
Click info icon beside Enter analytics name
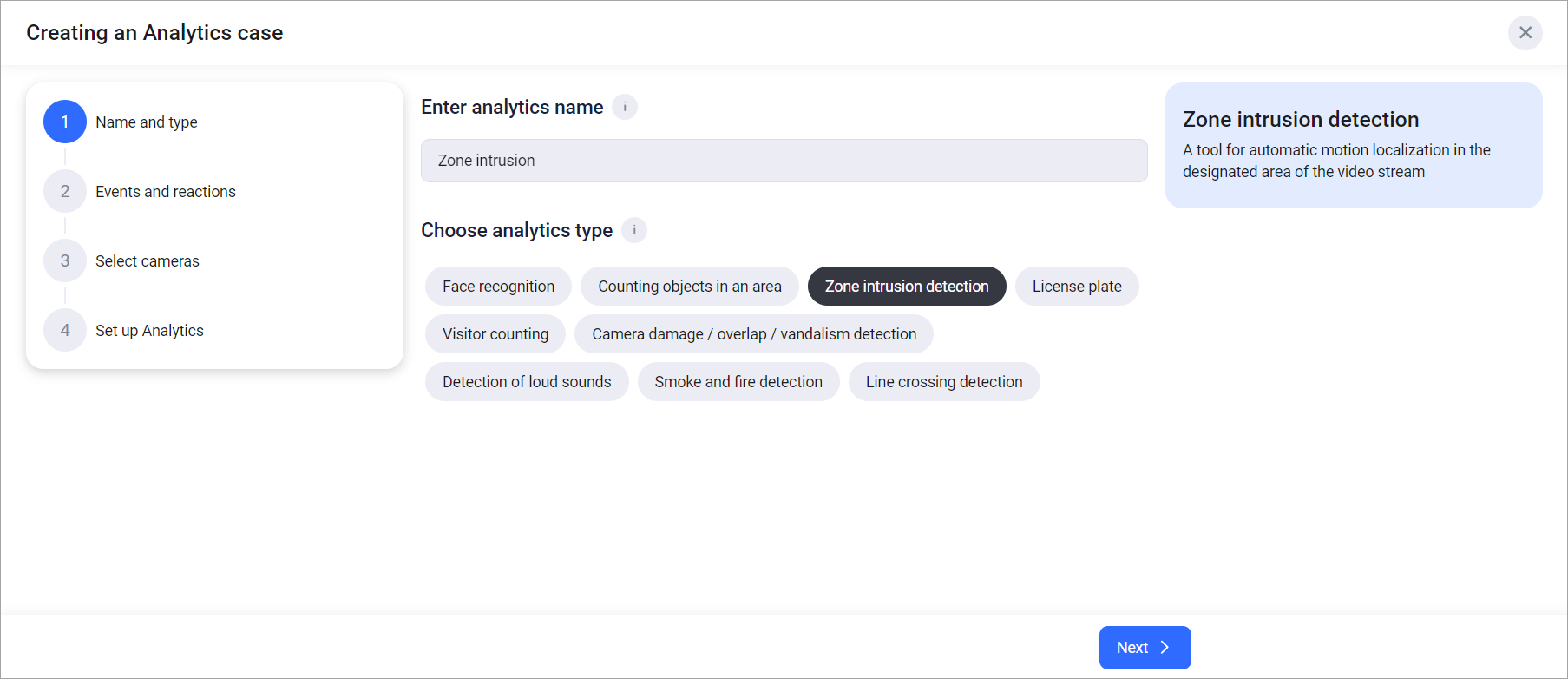pos(625,107)
